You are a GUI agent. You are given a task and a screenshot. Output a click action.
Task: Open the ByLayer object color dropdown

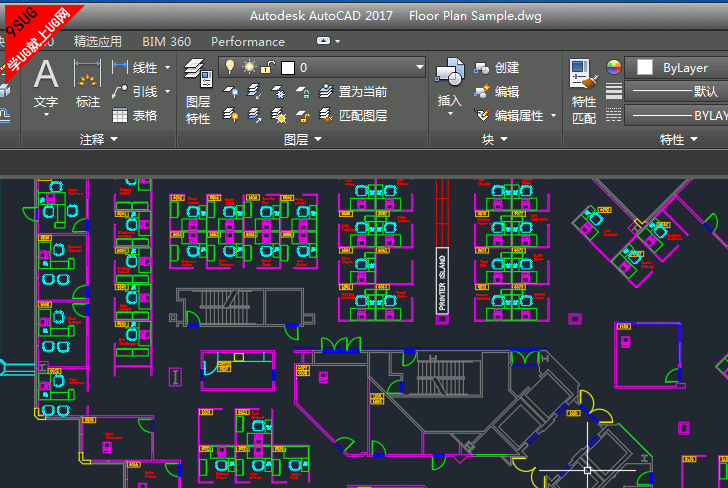[676, 68]
